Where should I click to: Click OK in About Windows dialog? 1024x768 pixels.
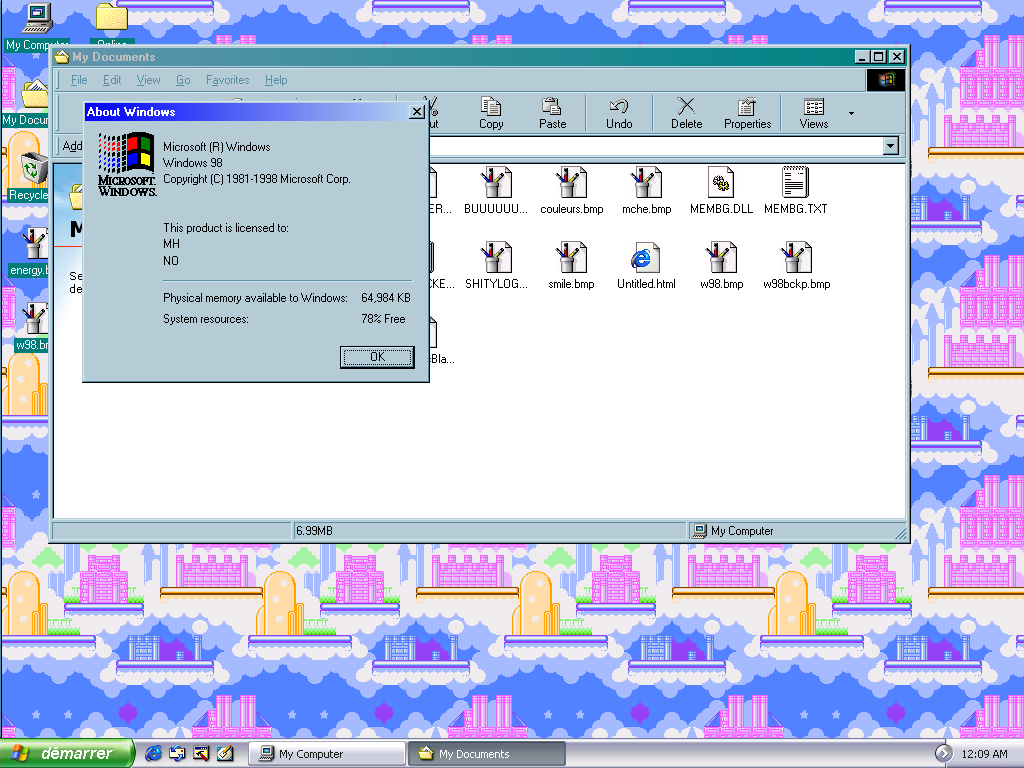coord(376,357)
